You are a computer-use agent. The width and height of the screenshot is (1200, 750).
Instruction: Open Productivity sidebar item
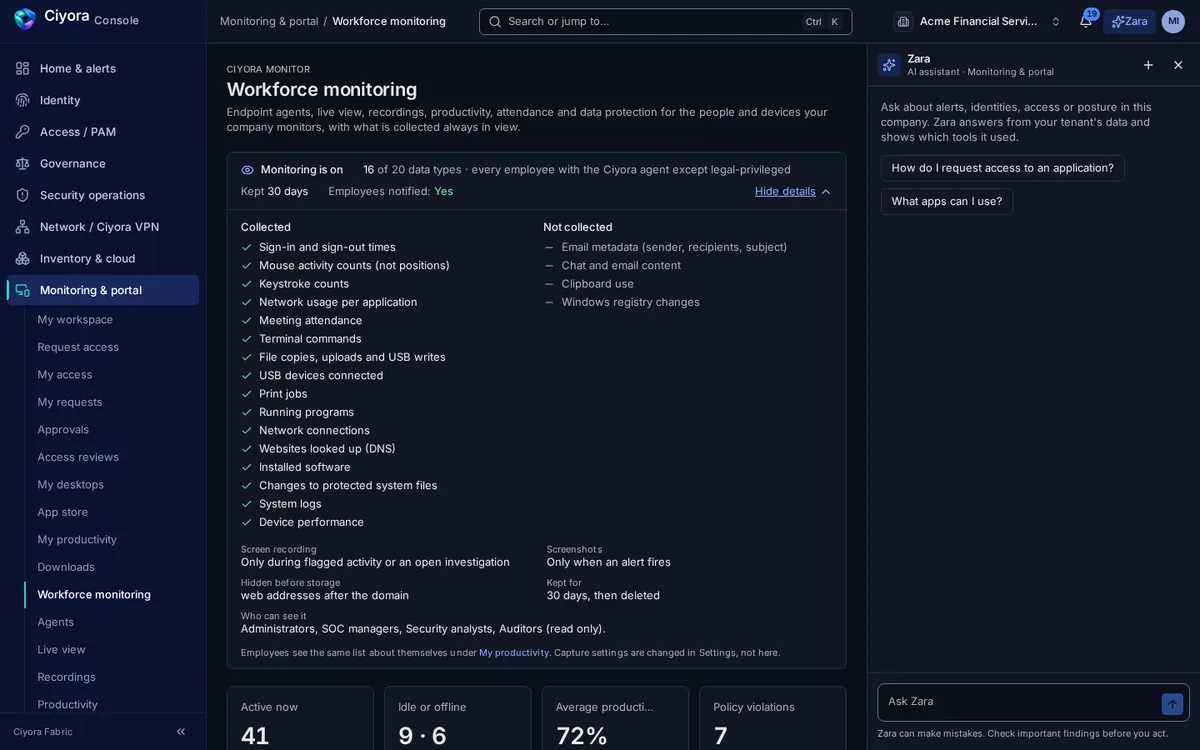[x=111, y=704]
